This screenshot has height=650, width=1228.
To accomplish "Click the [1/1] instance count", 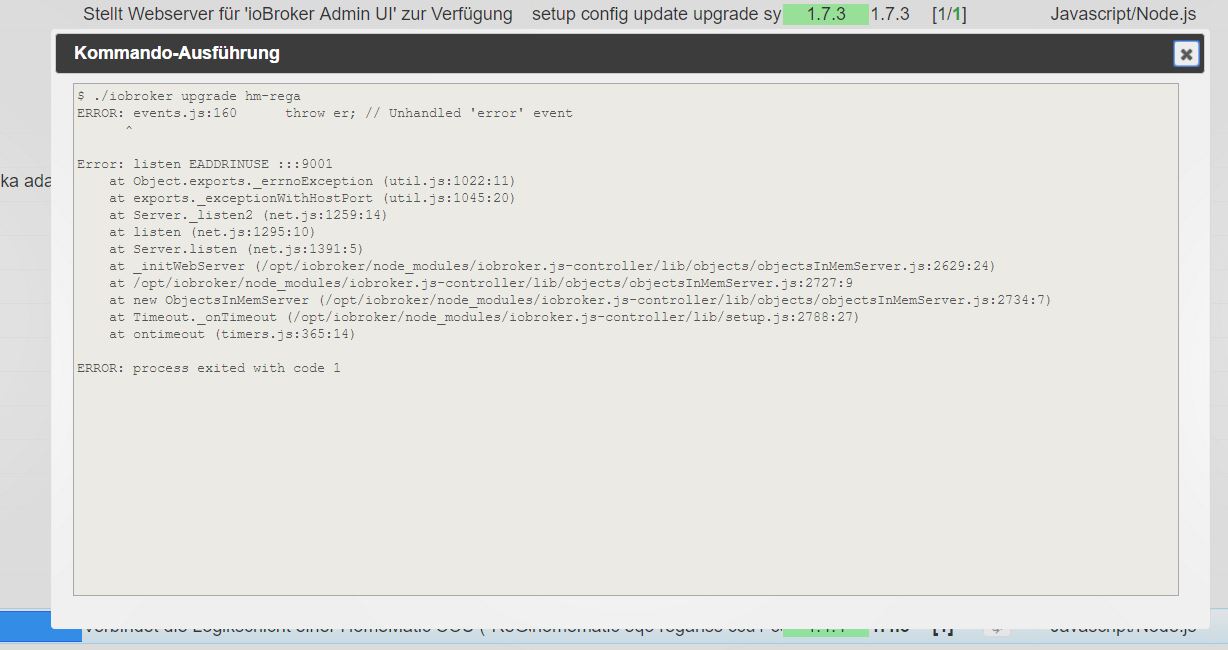I will [x=949, y=15].
